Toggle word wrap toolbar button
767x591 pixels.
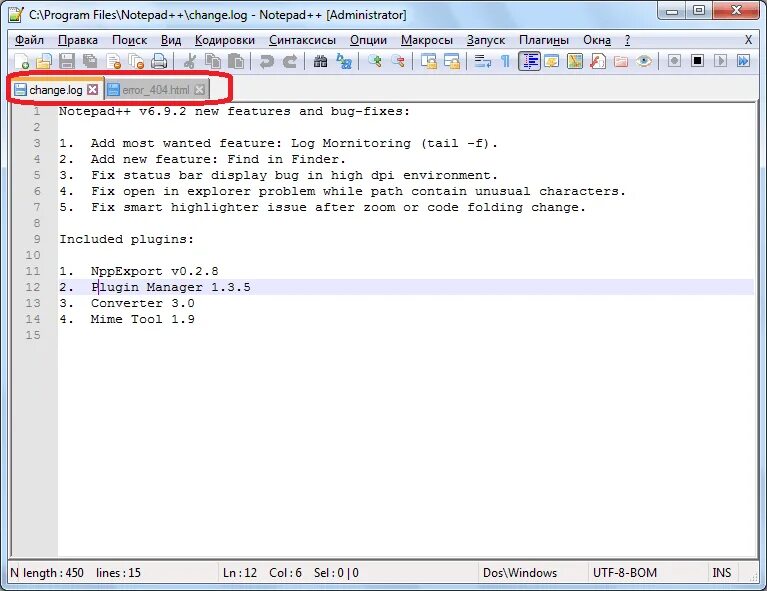[482, 62]
